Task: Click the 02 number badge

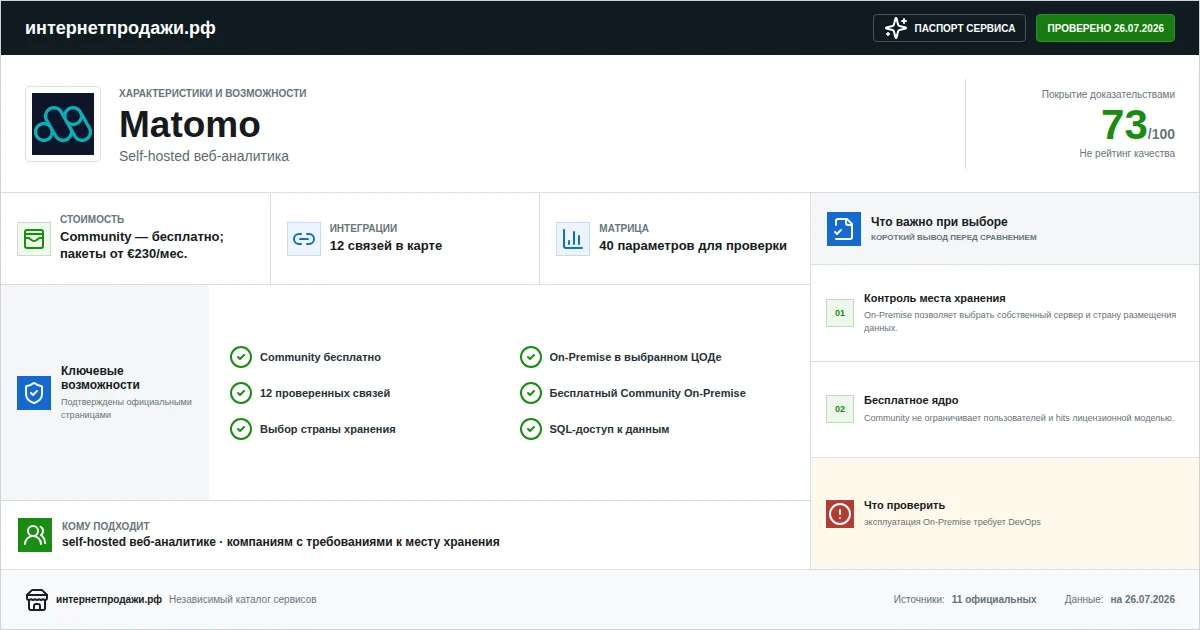Action: tap(840, 409)
